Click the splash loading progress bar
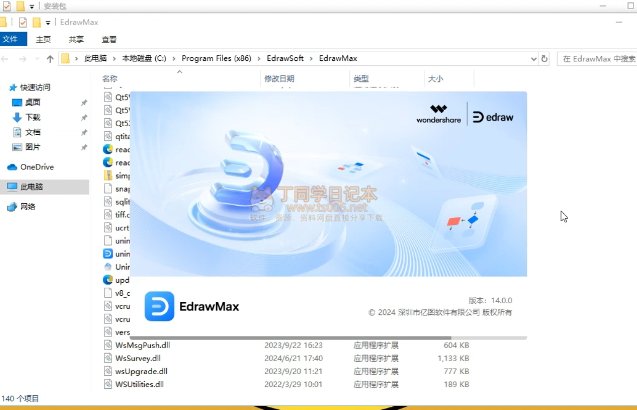The width and height of the screenshot is (637, 410). click(x=328, y=338)
